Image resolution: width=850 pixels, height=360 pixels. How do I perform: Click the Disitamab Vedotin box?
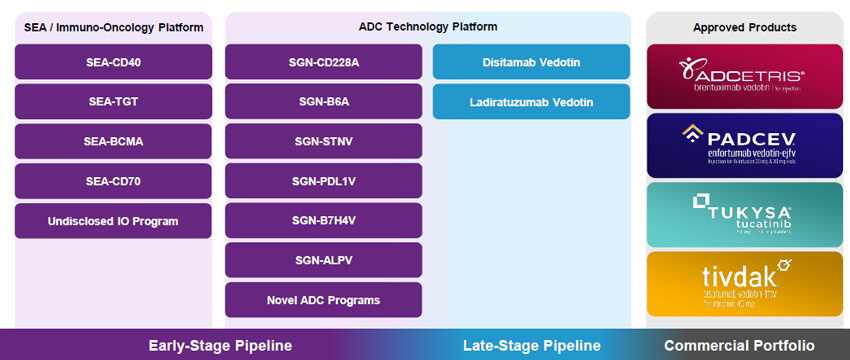tap(531, 62)
